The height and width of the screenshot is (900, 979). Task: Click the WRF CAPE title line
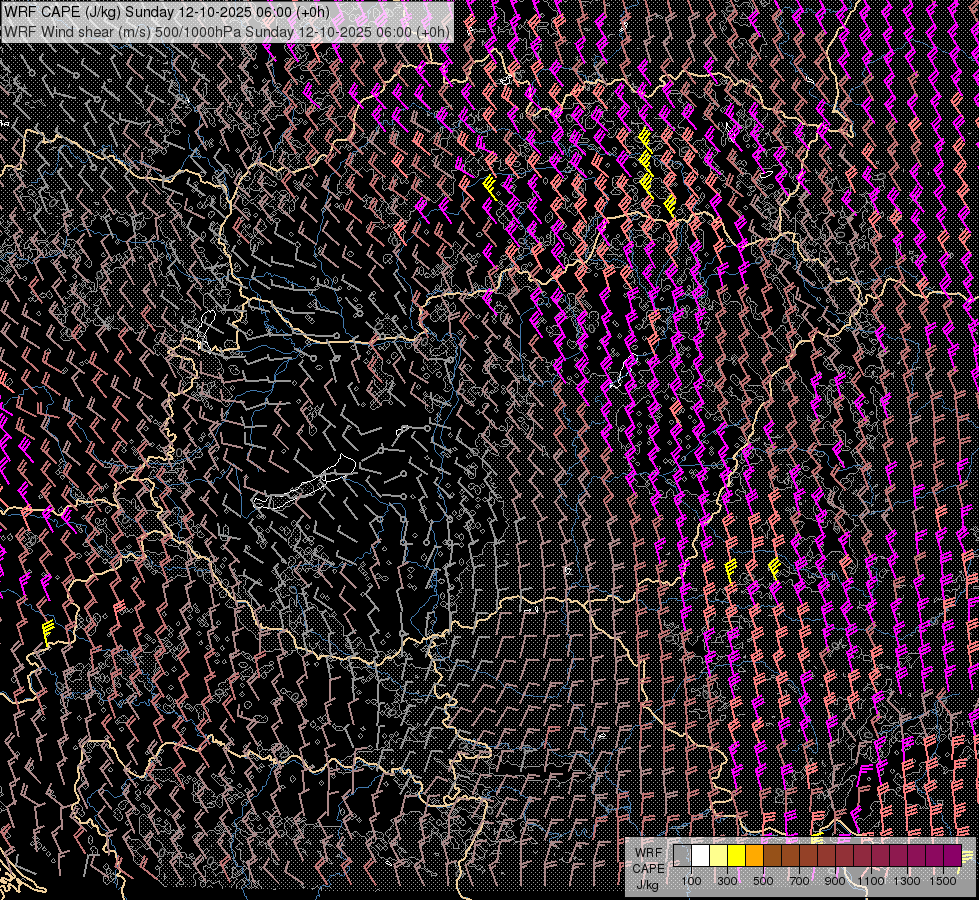click(167, 12)
